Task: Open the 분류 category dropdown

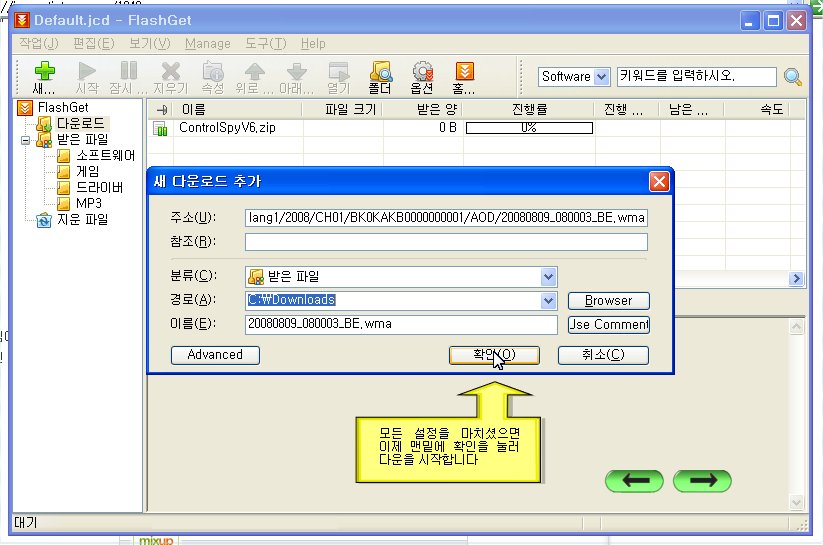Action: click(548, 277)
